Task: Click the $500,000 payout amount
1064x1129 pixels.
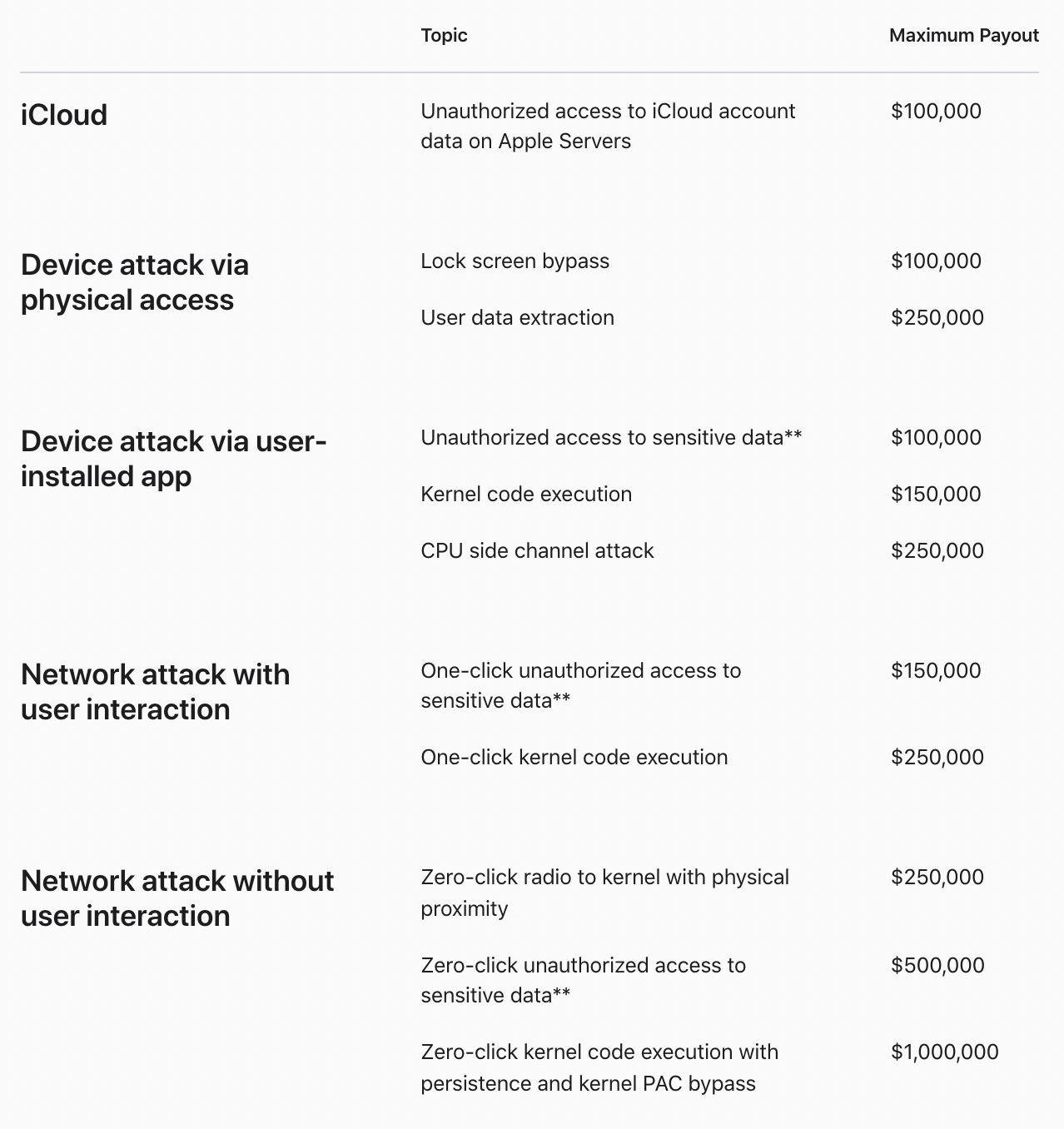Action: point(937,965)
